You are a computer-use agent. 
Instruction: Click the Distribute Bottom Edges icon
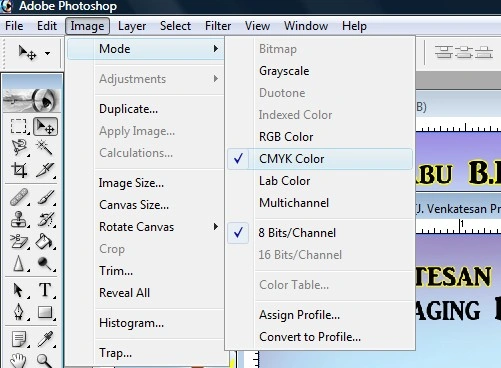click(484, 53)
